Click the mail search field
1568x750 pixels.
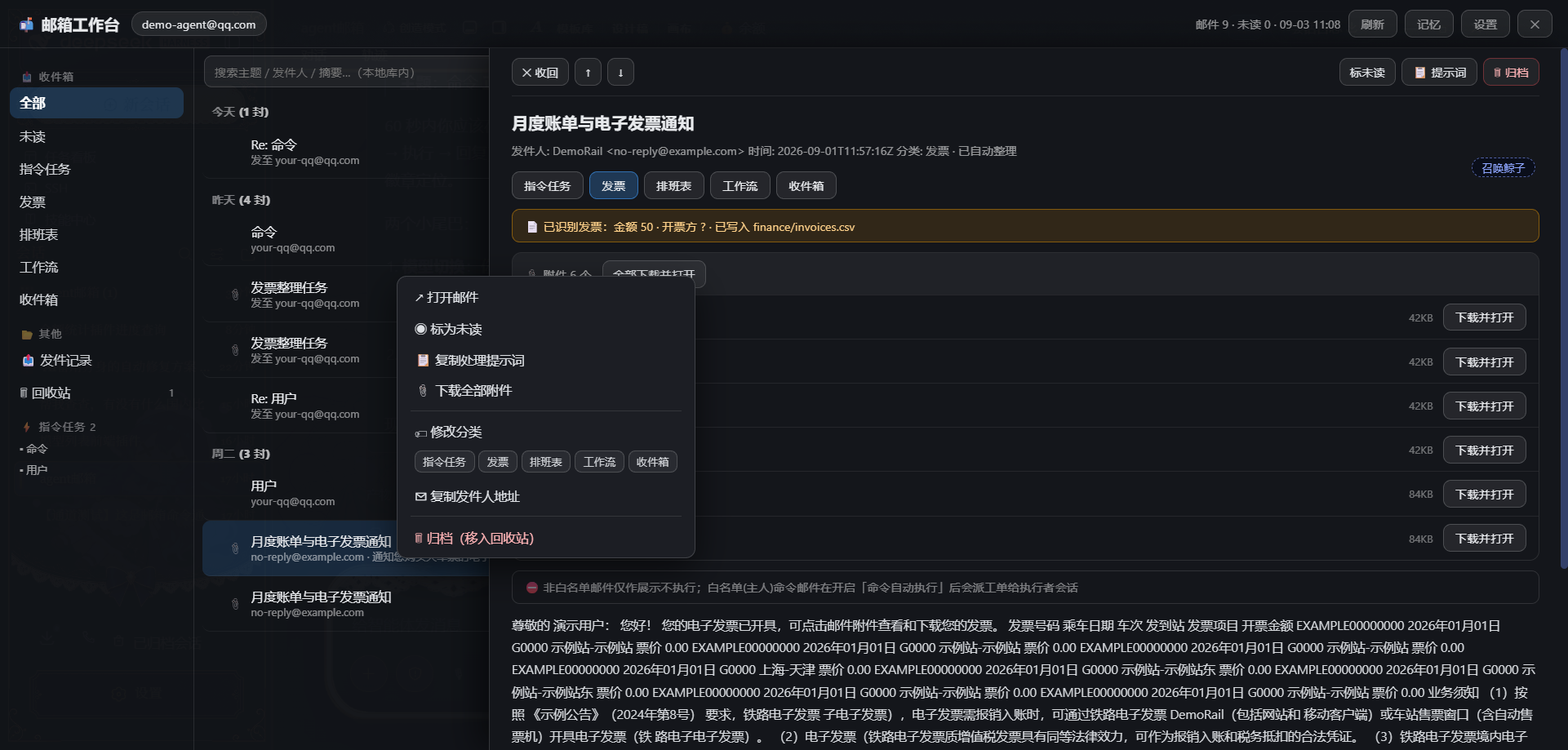tap(346, 73)
